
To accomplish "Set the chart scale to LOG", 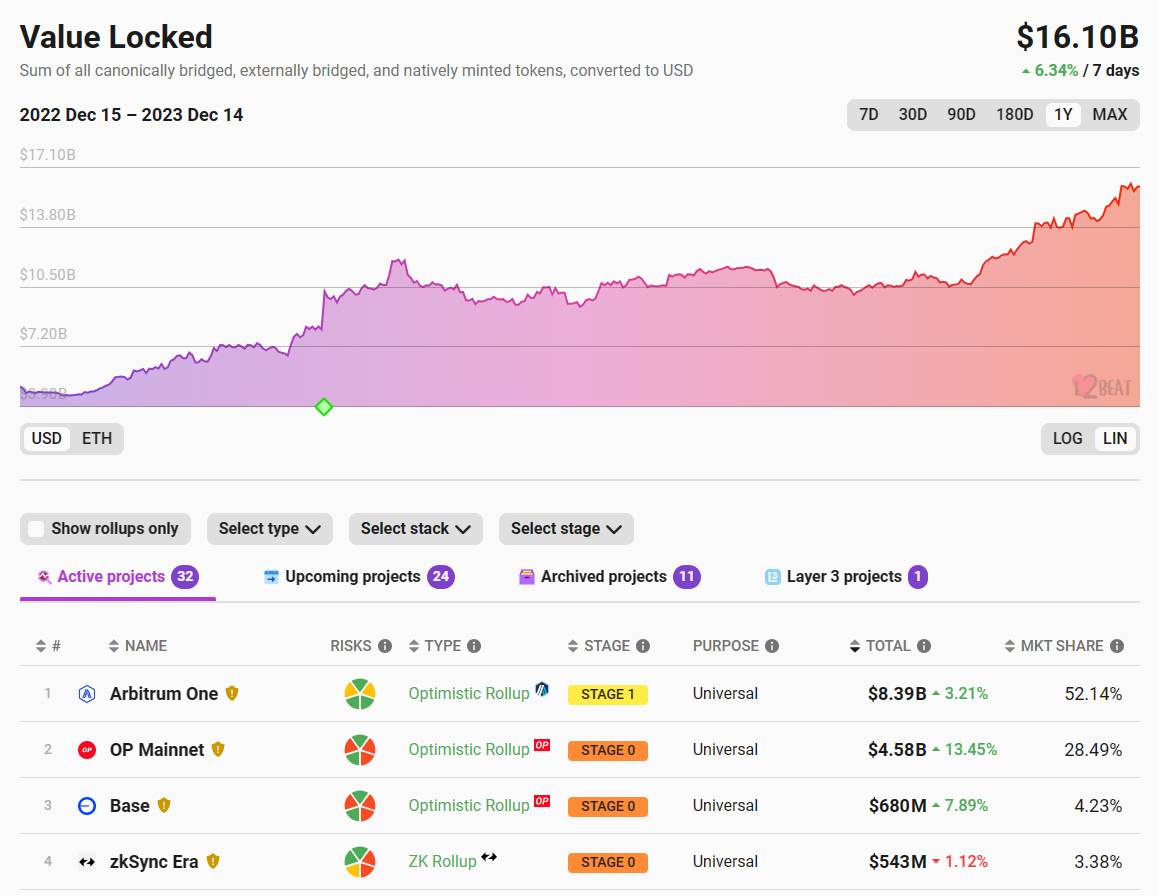I will (x=1067, y=438).
